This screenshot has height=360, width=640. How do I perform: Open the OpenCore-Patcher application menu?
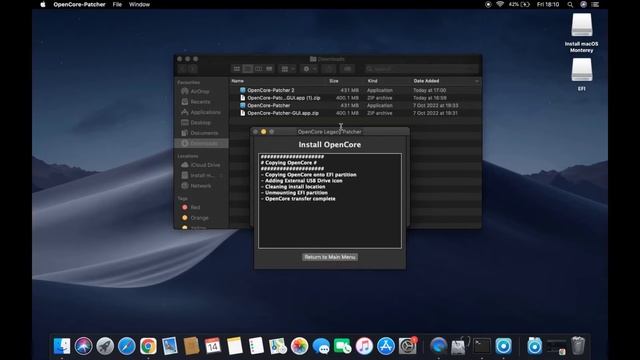(x=79, y=4)
